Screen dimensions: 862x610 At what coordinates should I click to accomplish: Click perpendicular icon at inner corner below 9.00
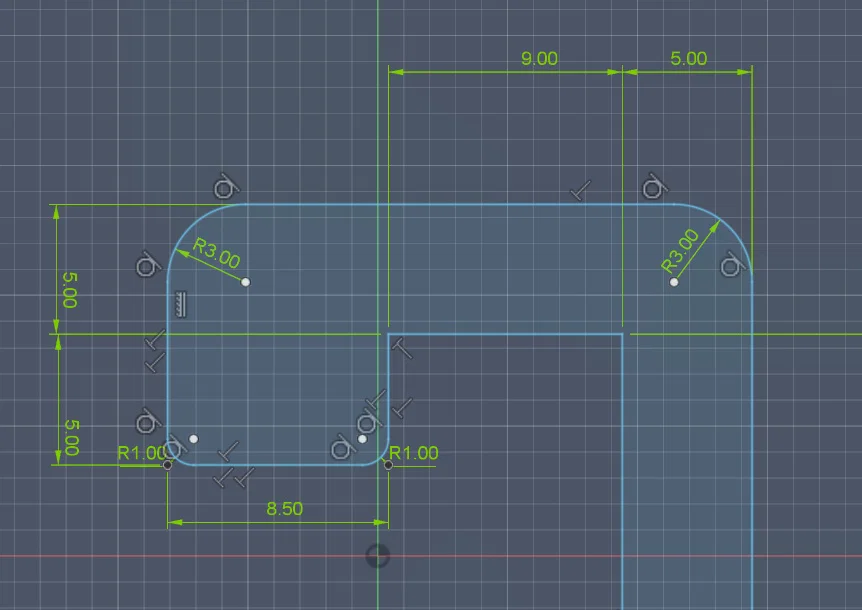tap(402, 349)
